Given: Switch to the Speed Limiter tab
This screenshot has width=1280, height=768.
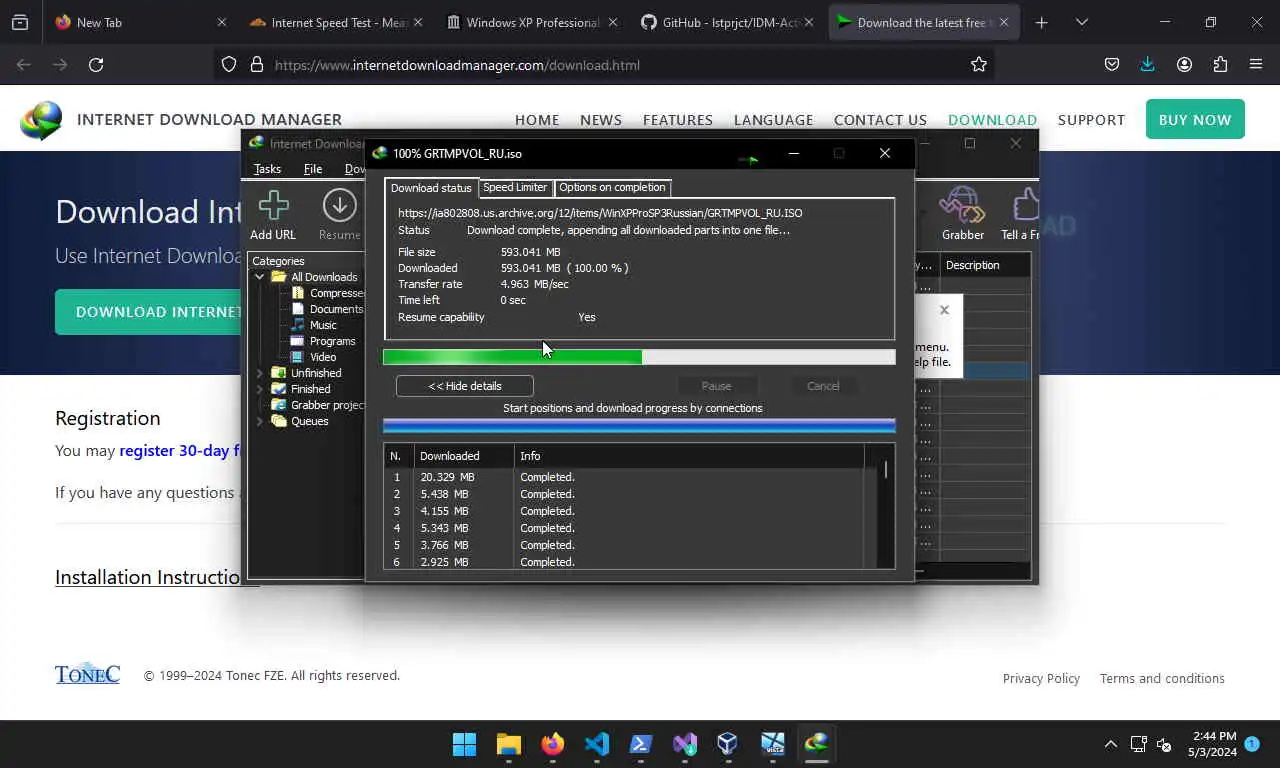Looking at the screenshot, I should (515, 187).
